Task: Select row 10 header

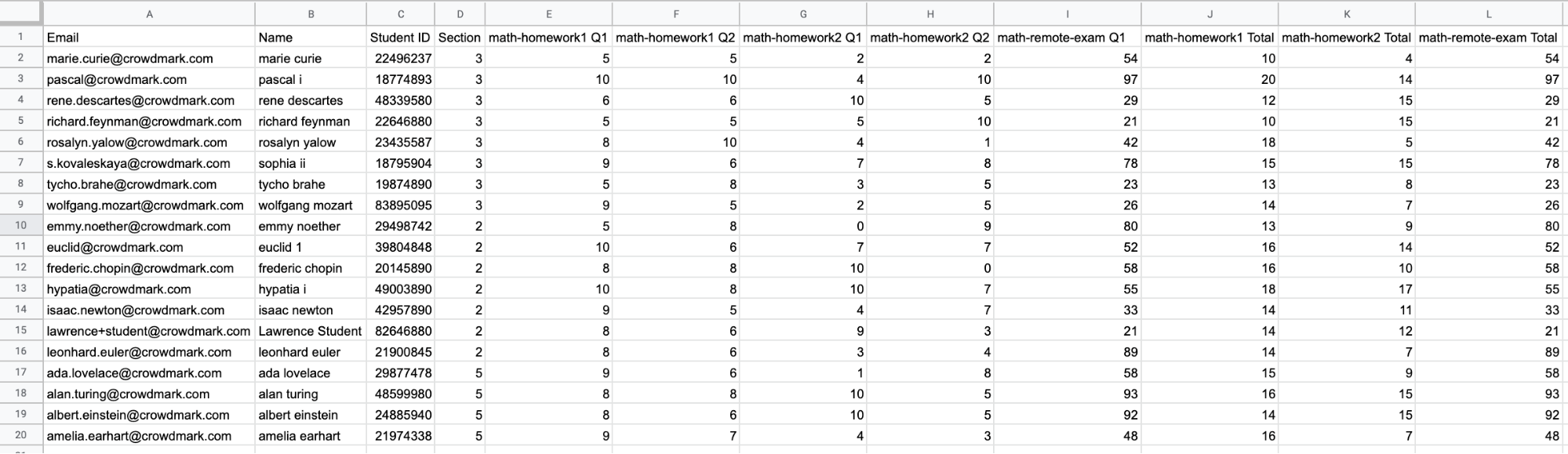Action: point(21,226)
